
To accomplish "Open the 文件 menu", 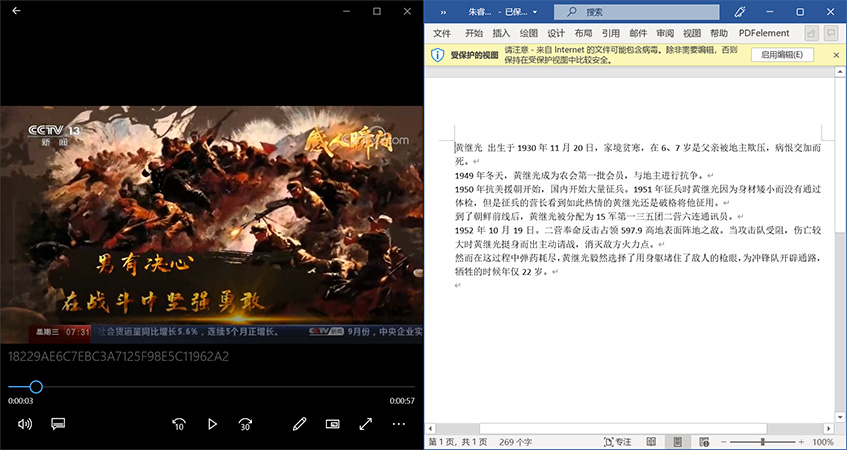I will pos(442,33).
